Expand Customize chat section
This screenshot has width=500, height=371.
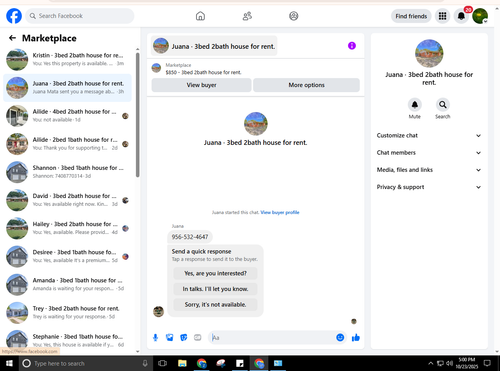[429, 135]
